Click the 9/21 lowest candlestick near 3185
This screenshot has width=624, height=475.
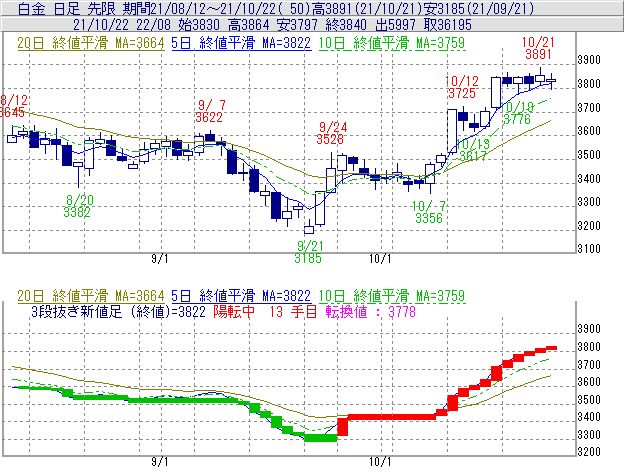pyautogui.click(x=309, y=228)
